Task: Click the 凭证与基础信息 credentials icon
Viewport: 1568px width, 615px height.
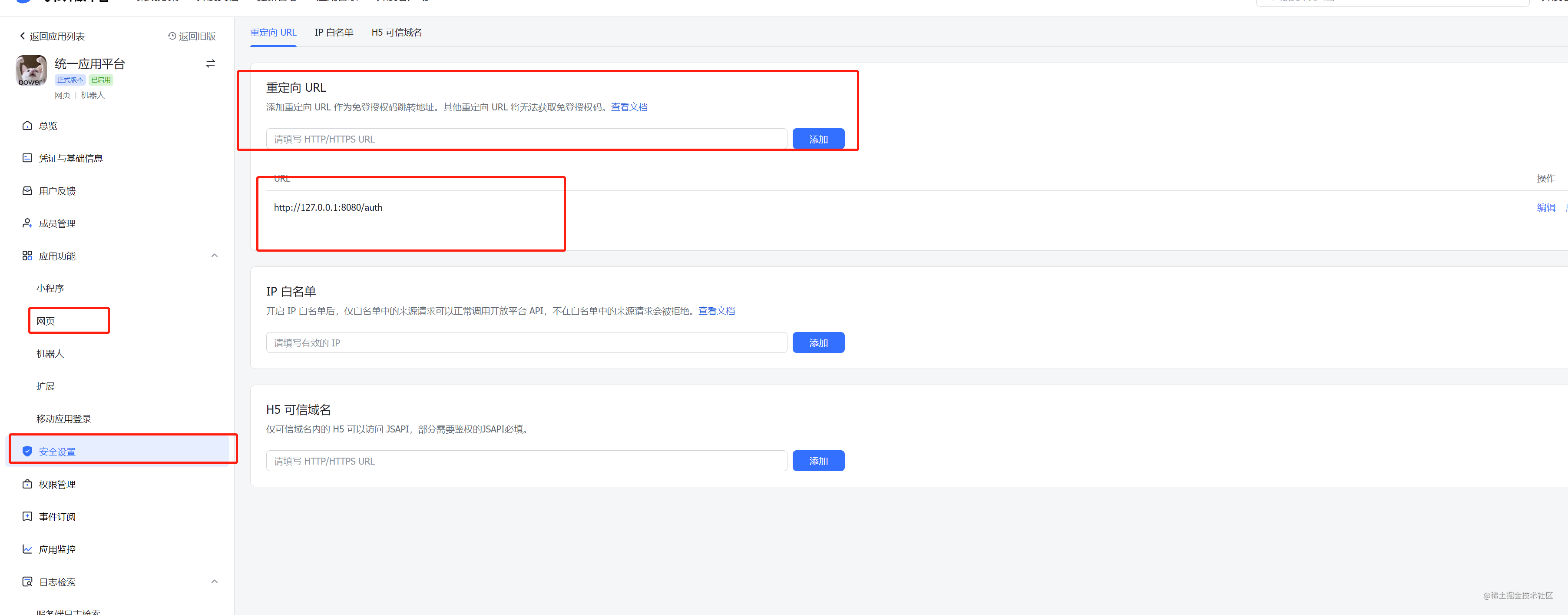Action: coord(27,158)
